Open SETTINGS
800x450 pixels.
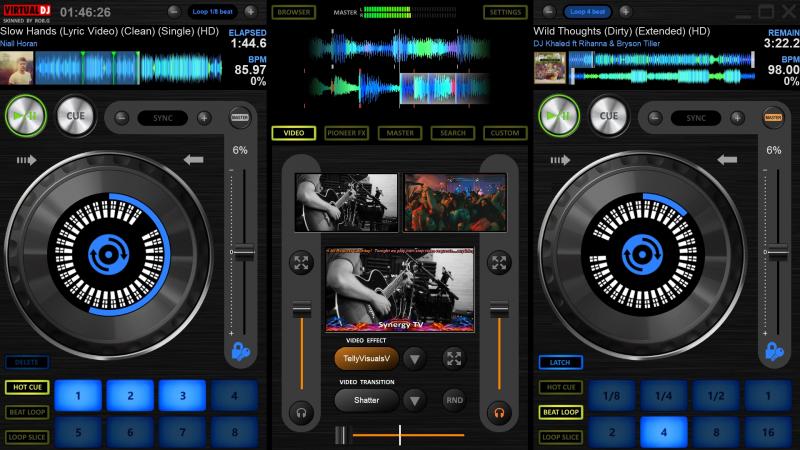tap(505, 12)
